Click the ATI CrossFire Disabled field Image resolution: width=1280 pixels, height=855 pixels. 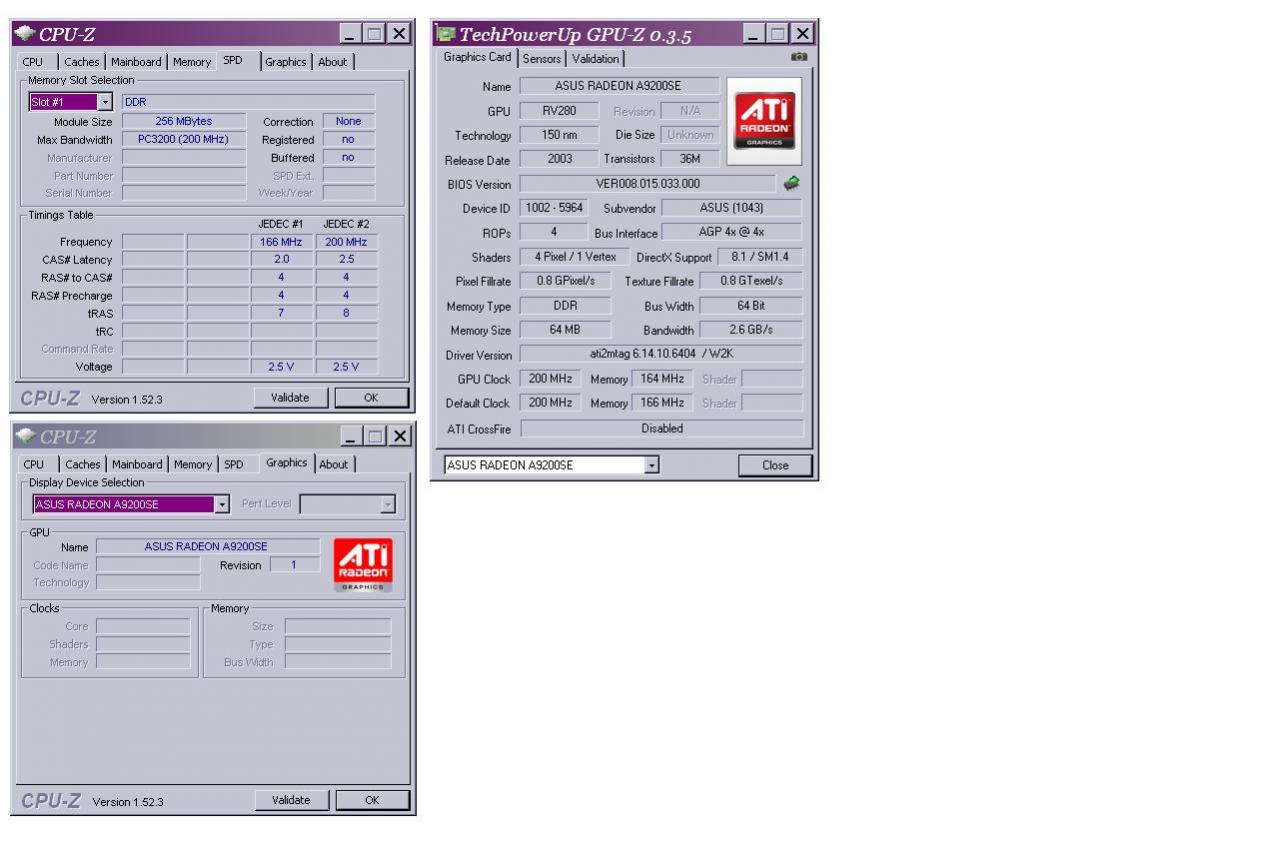[x=661, y=428]
